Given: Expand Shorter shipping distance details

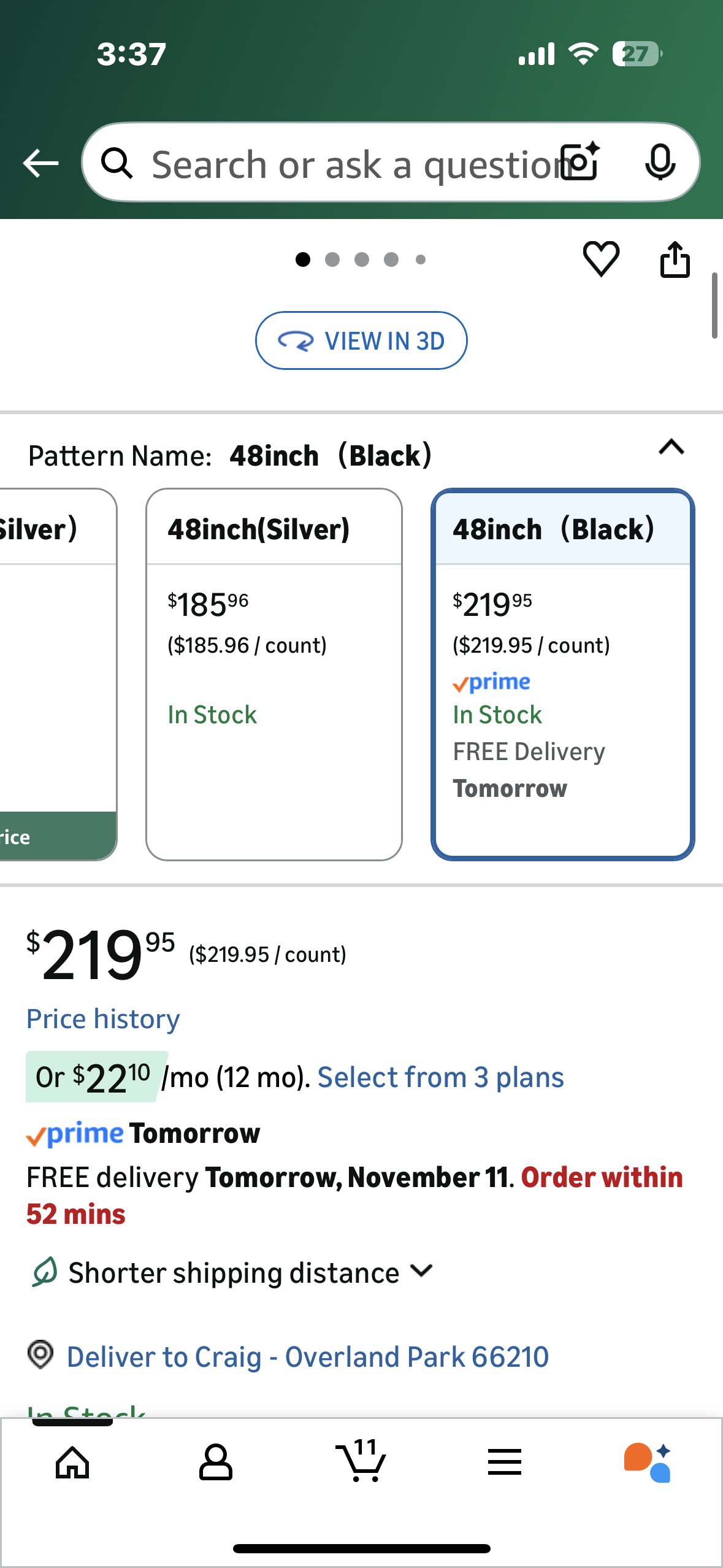Looking at the screenshot, I should [x=251, y=1272].
